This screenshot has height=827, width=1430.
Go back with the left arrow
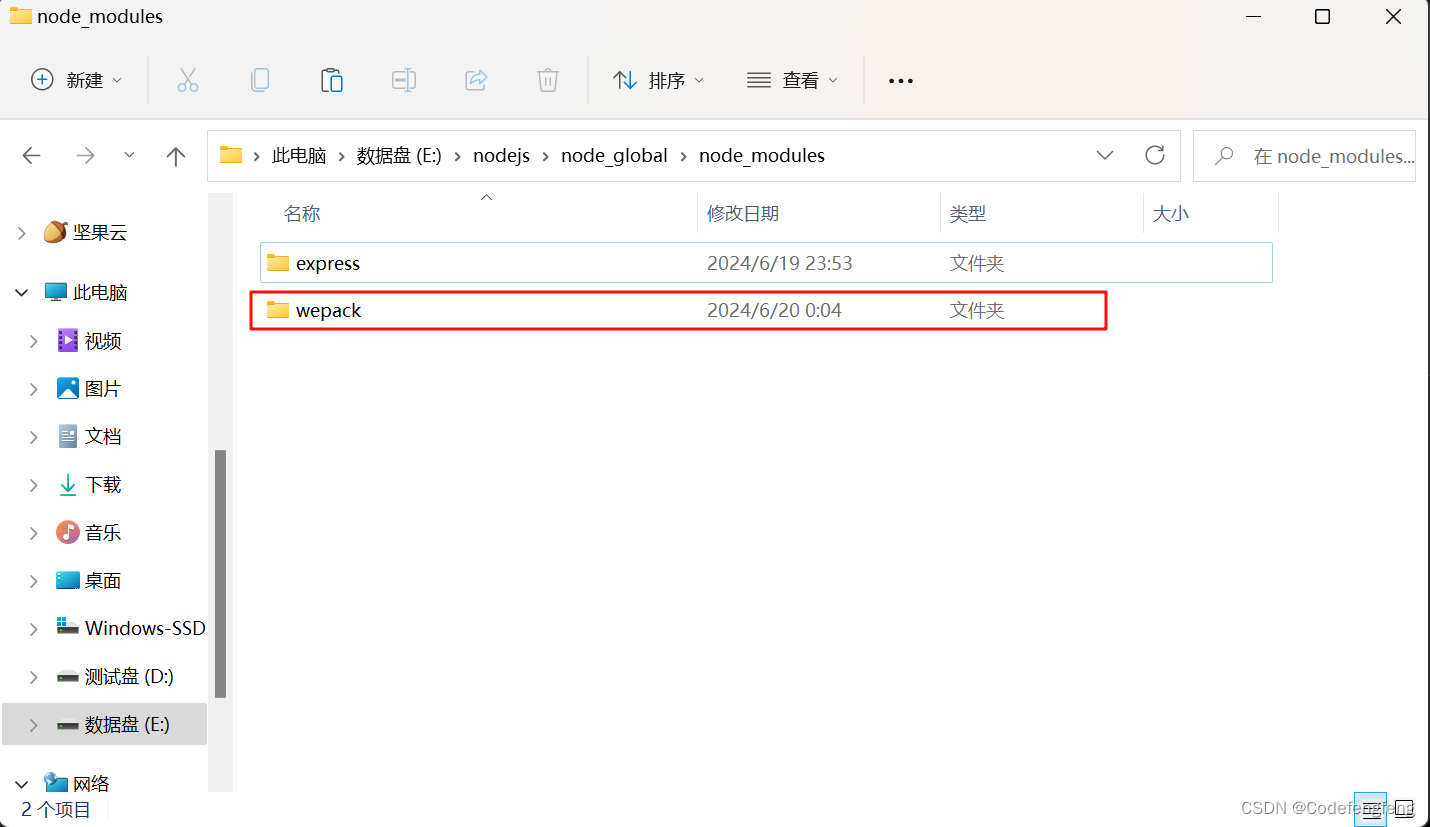[32, 156]
